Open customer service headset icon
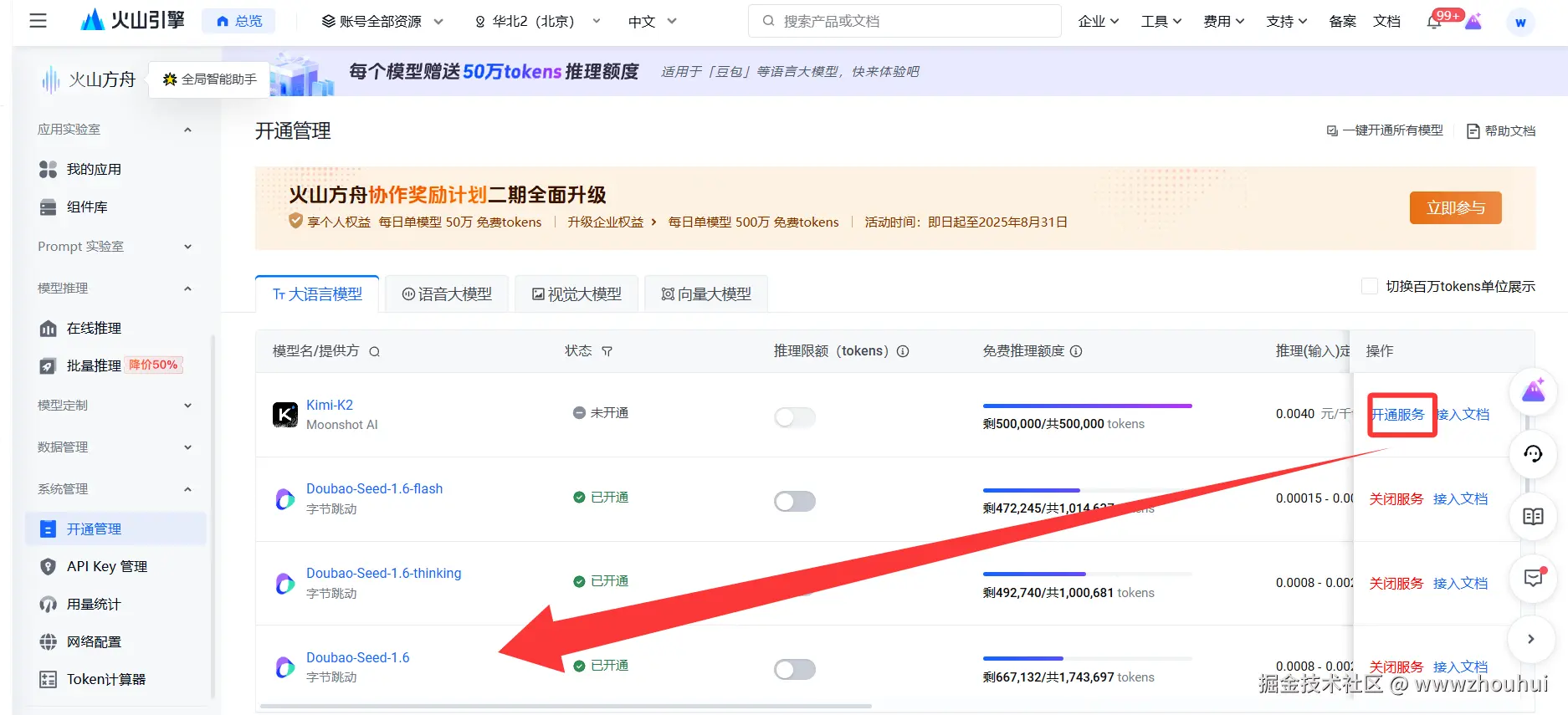The width and height of the screenshot is (1568, 715). coord(1533,453)
